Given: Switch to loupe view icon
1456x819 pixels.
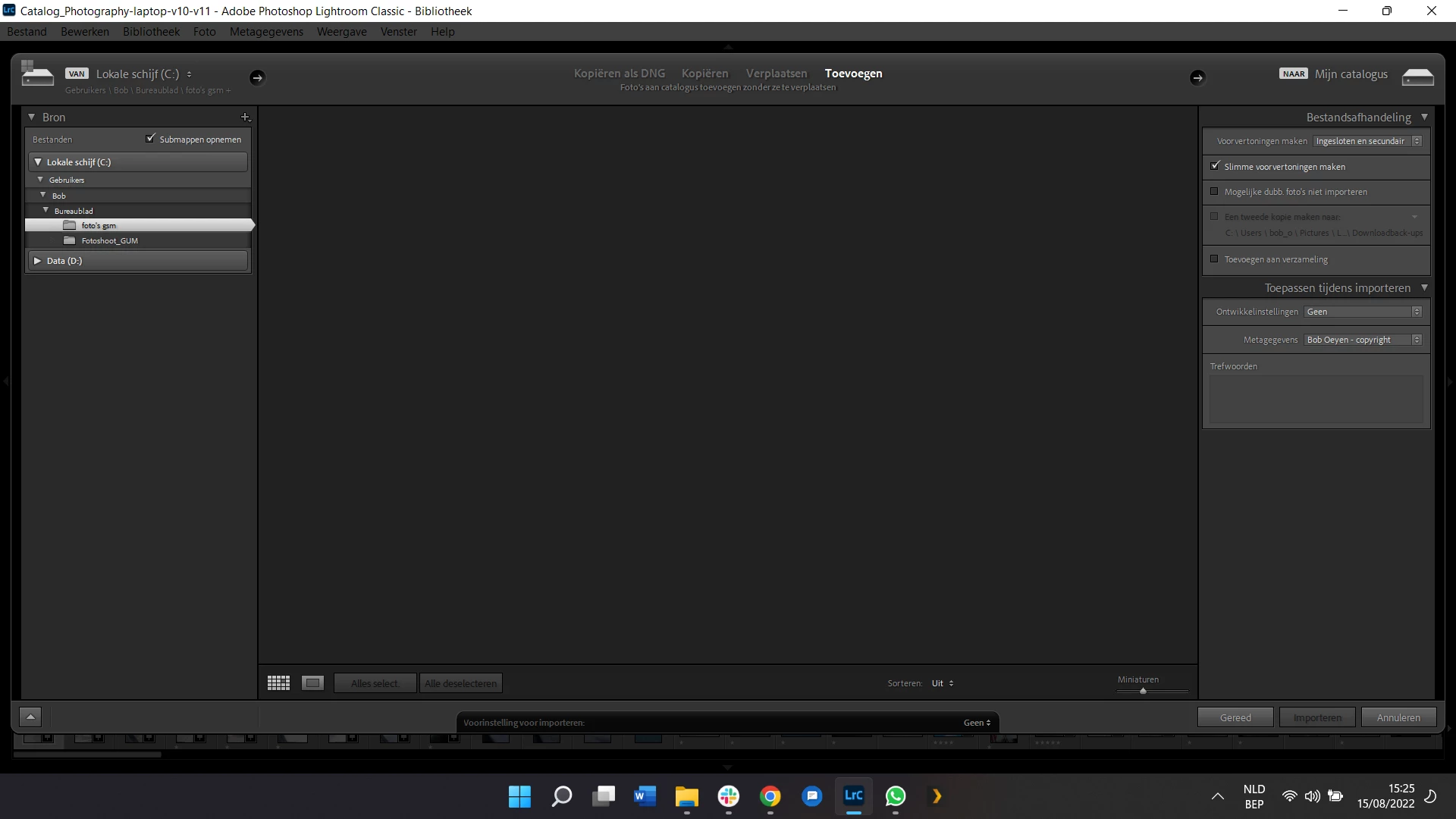Looking at the screenshot, I should tap(312, 683).
